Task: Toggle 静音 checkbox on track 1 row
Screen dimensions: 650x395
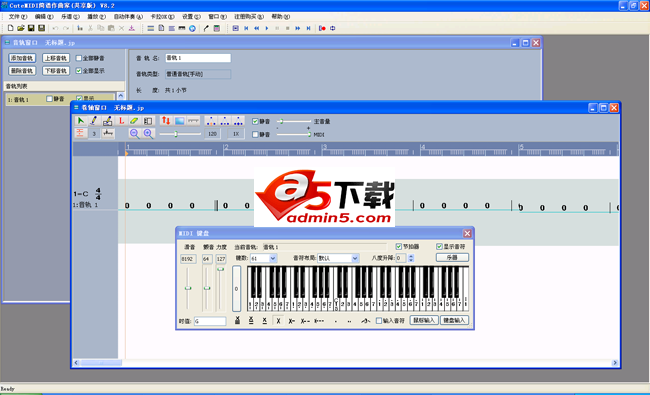Action: (49, 99)
